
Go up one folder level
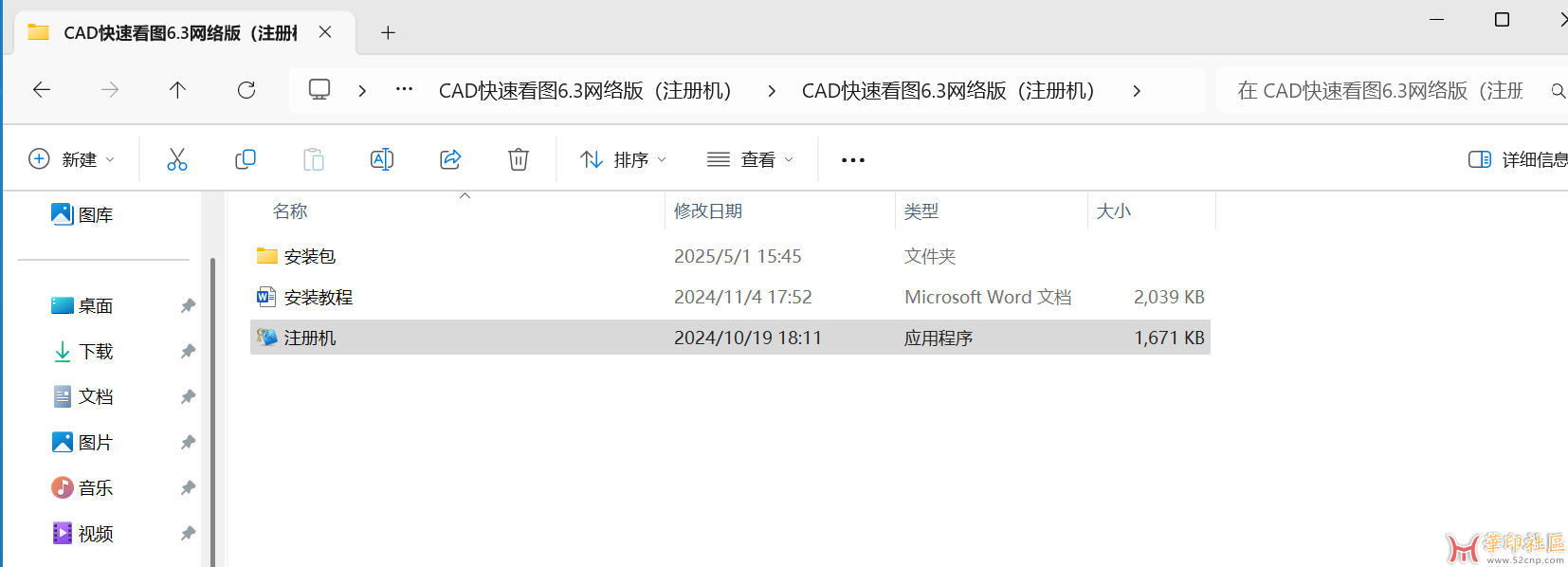pyautogui.click(x=177, y=90)
